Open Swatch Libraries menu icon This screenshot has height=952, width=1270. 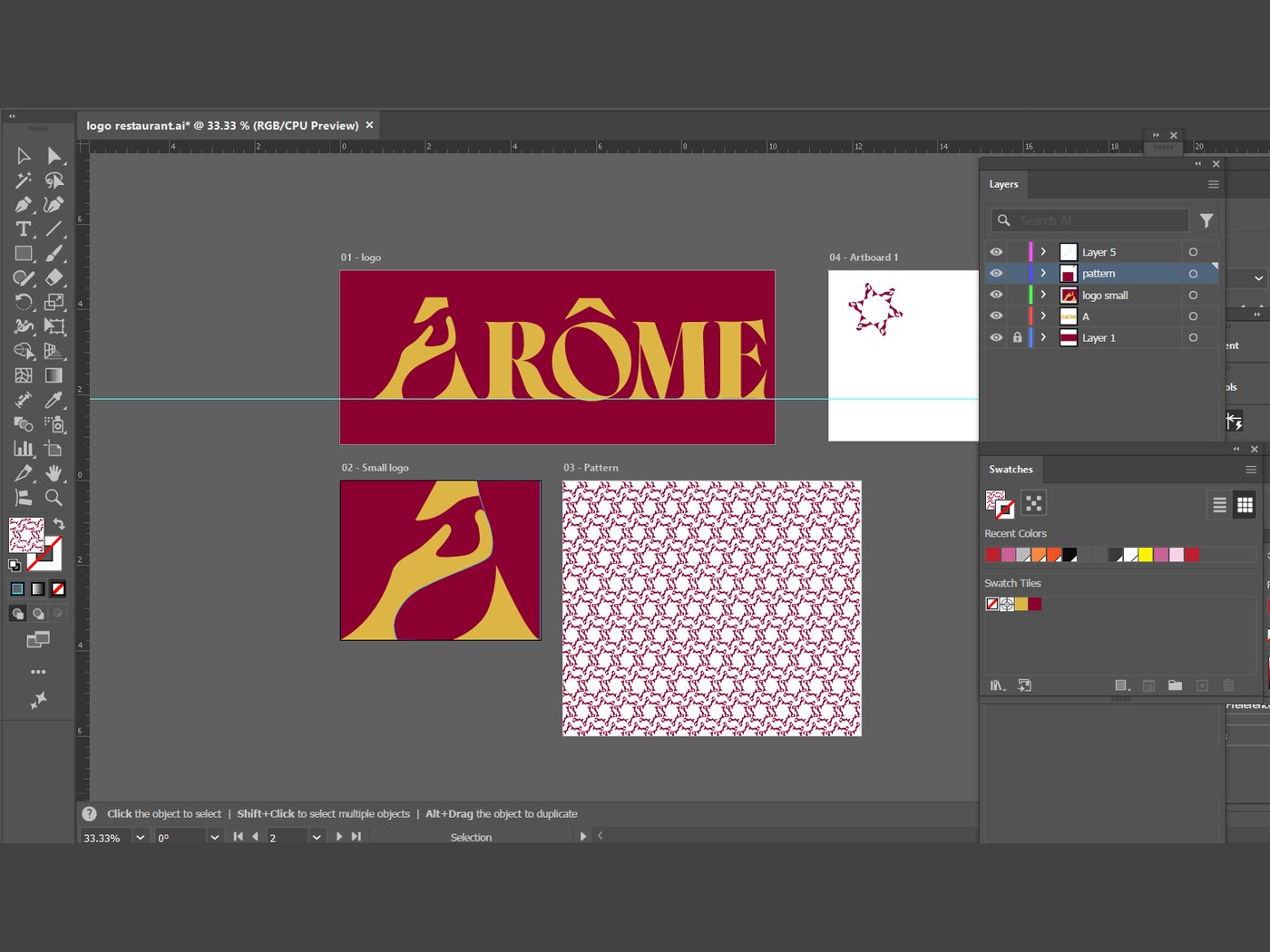(x=998, y=685)
